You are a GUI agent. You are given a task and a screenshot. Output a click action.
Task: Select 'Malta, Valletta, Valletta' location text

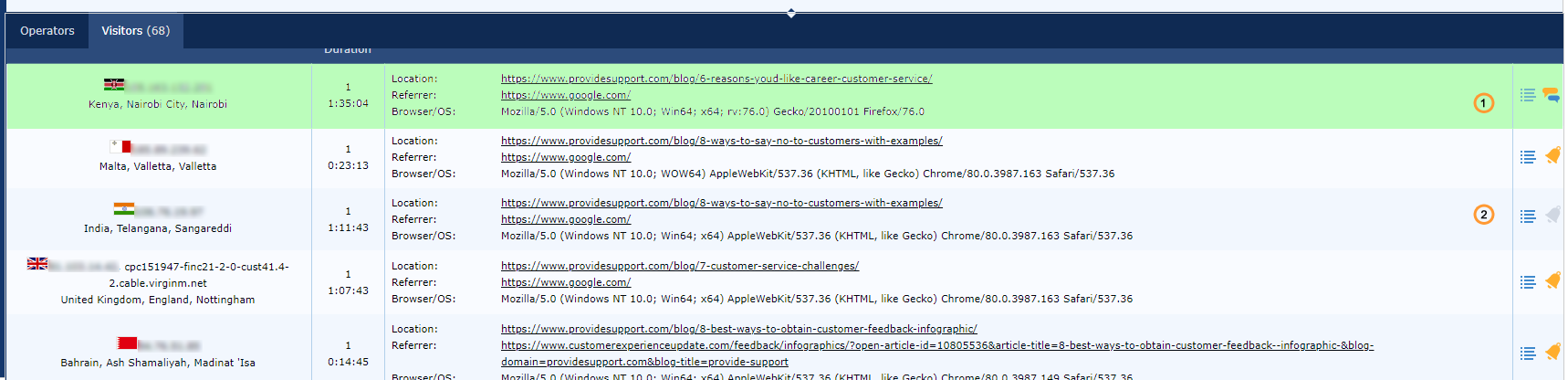pyautogui.click(x=158, y=166)
